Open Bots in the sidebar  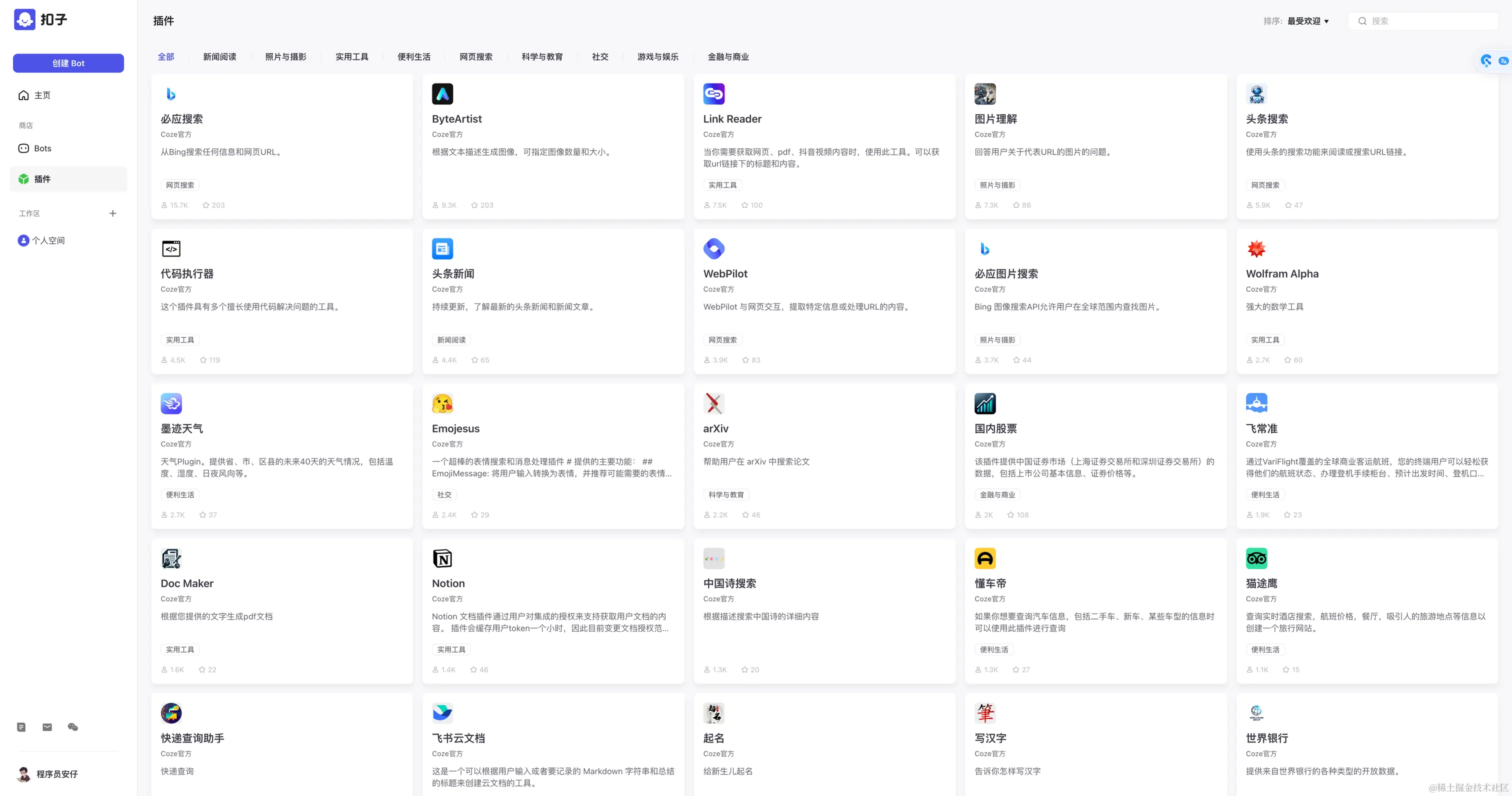click(x=42, y=148)
